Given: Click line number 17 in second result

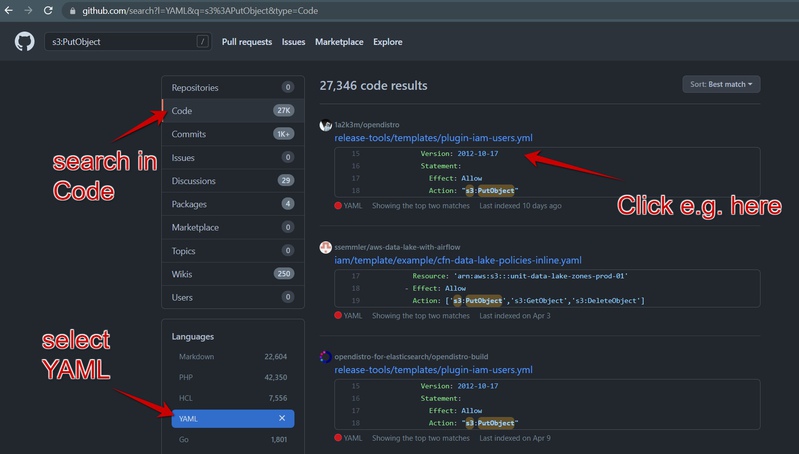Looking at the screenshot, I should point(355,276).
